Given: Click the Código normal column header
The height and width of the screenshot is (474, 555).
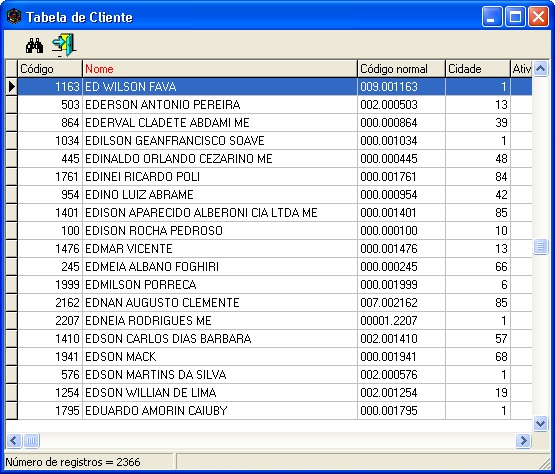Looking at the screenshot, I should tap(401, 69).
